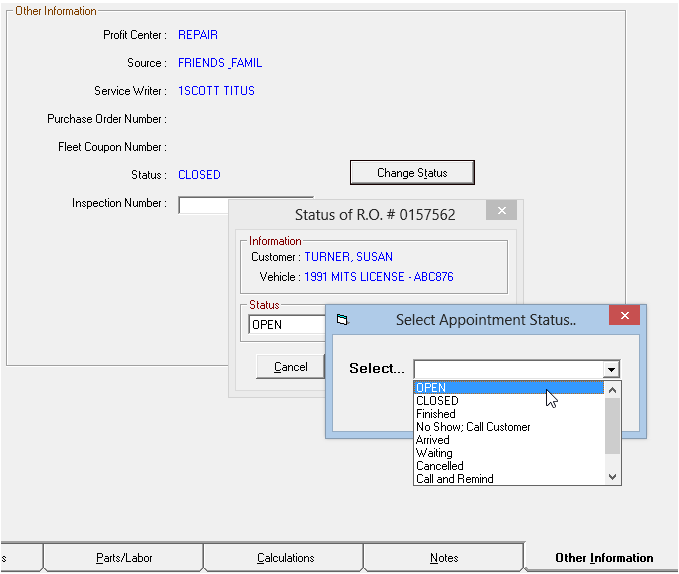Expand the Select combo box arrow
Screen dimensions: 679x574
(x=611, y=369)
